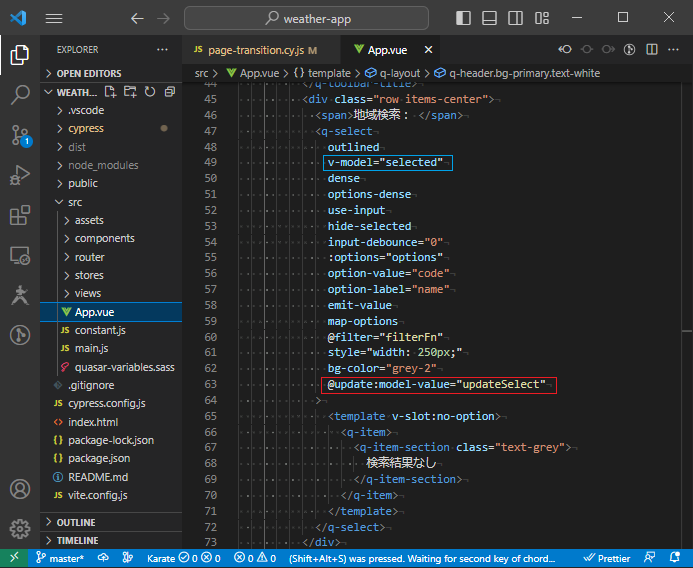693x568 pixels.
Task: Switch to the page-transition.cy.js tab
Action: 261,50
